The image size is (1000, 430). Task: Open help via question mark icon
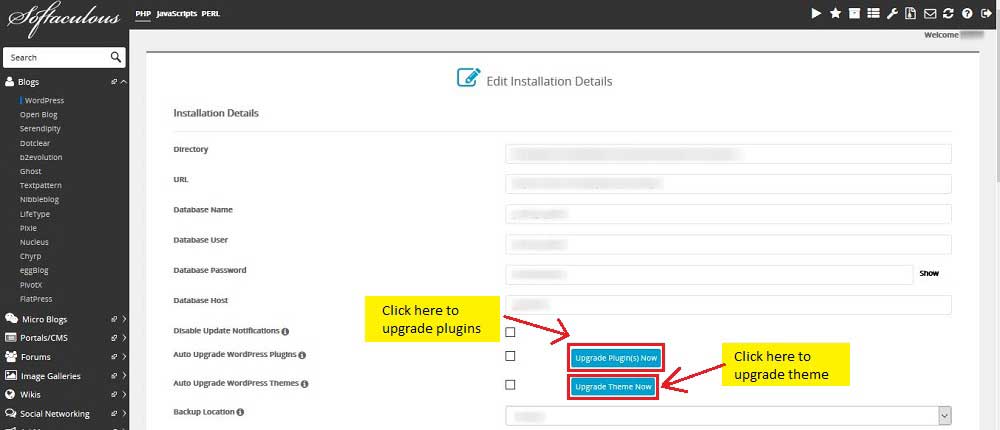[x=967, y=13]
